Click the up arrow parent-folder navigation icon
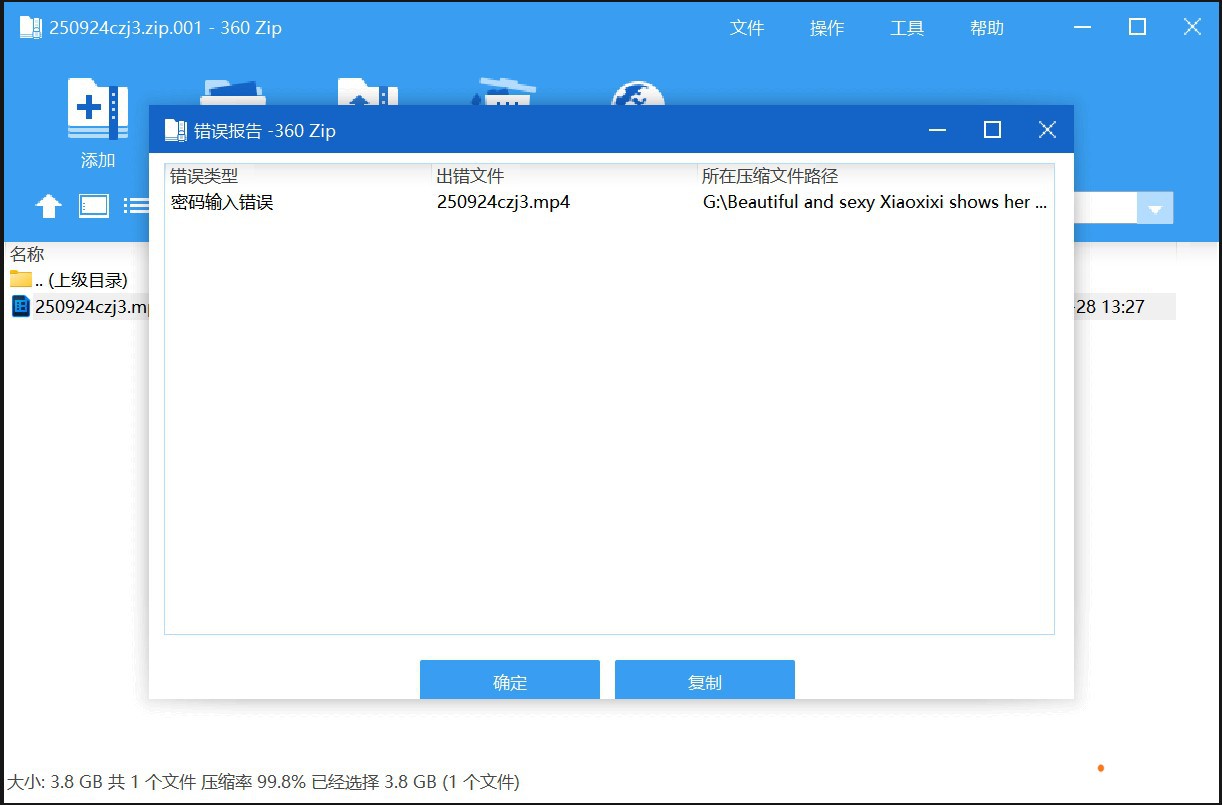This screenshot has width=1222, height=805. pyautogui.click(x=48, y=205)
